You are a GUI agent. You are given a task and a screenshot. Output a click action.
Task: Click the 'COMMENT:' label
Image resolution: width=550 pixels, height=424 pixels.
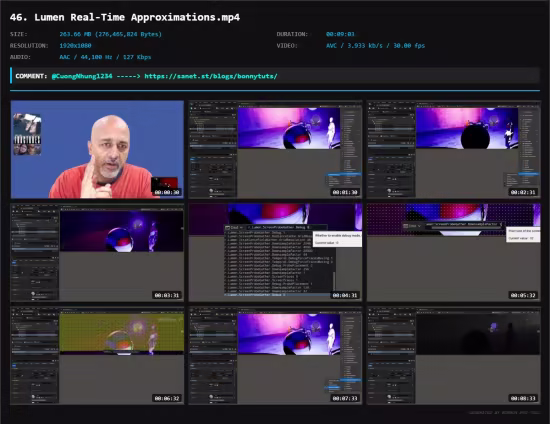(x=31, y=76)
